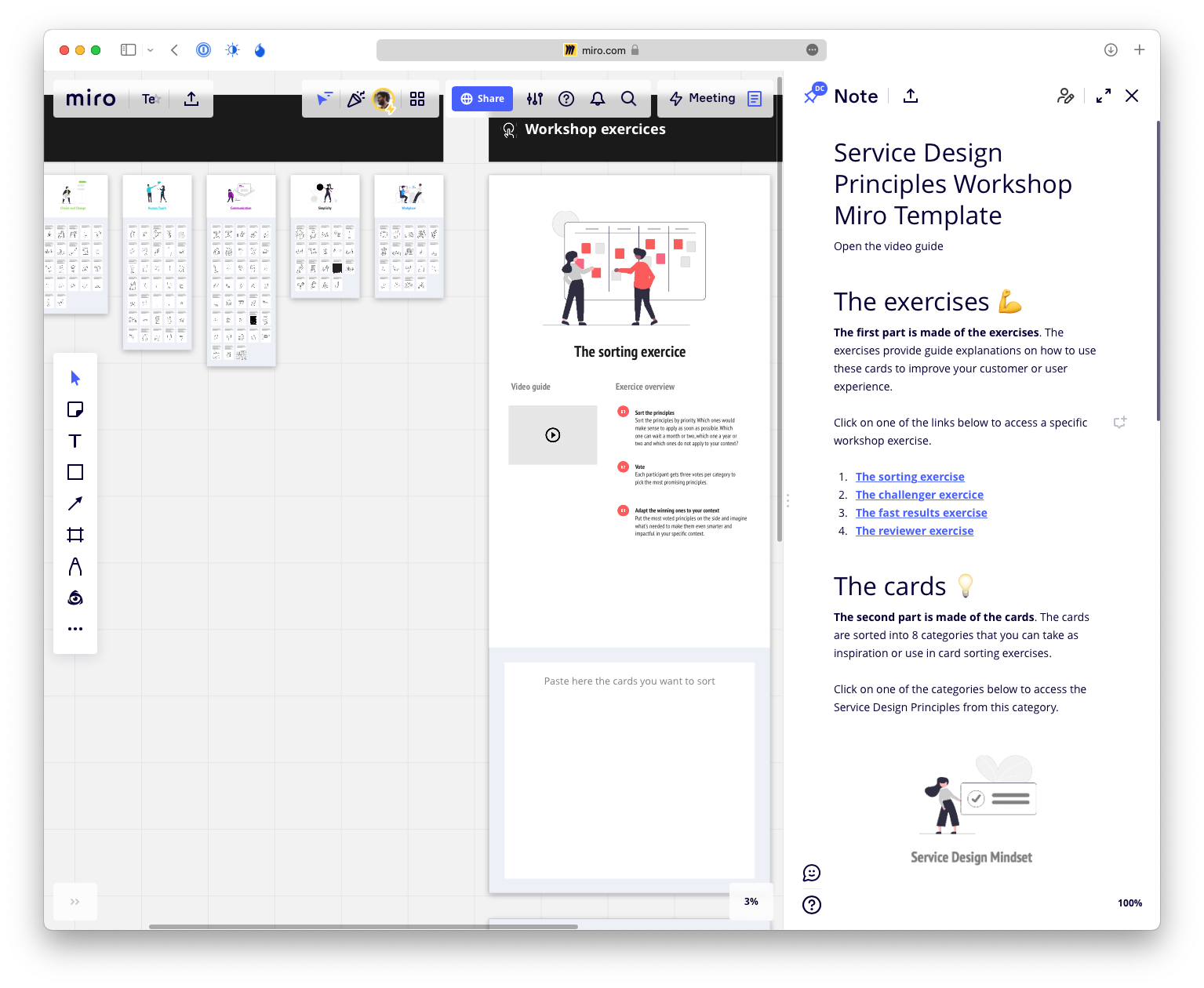
Task: Open "The challenger exercice" link
Action: tap(919, 495)
